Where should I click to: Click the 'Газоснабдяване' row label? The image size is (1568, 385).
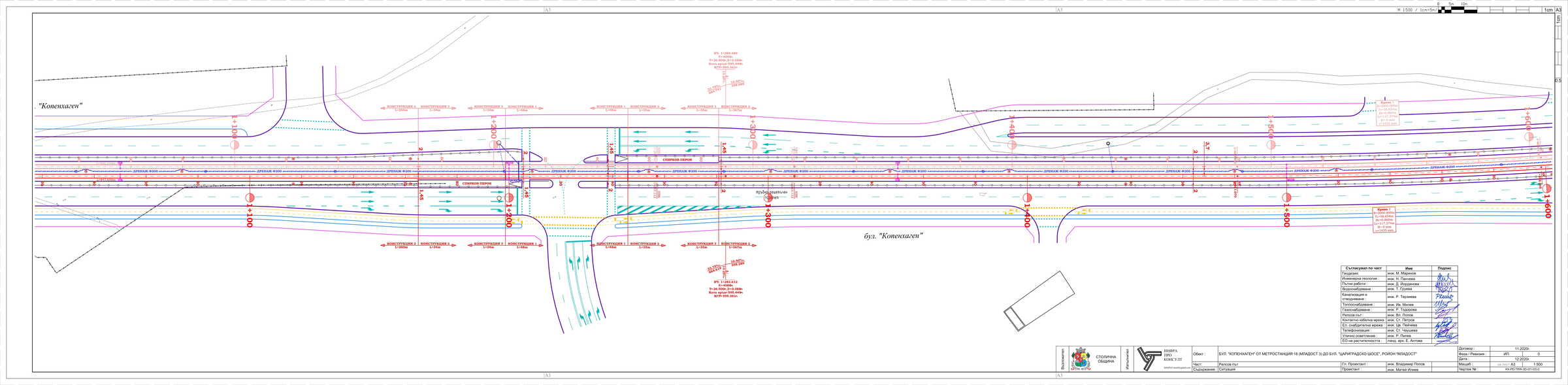[x=1356, y=310]
